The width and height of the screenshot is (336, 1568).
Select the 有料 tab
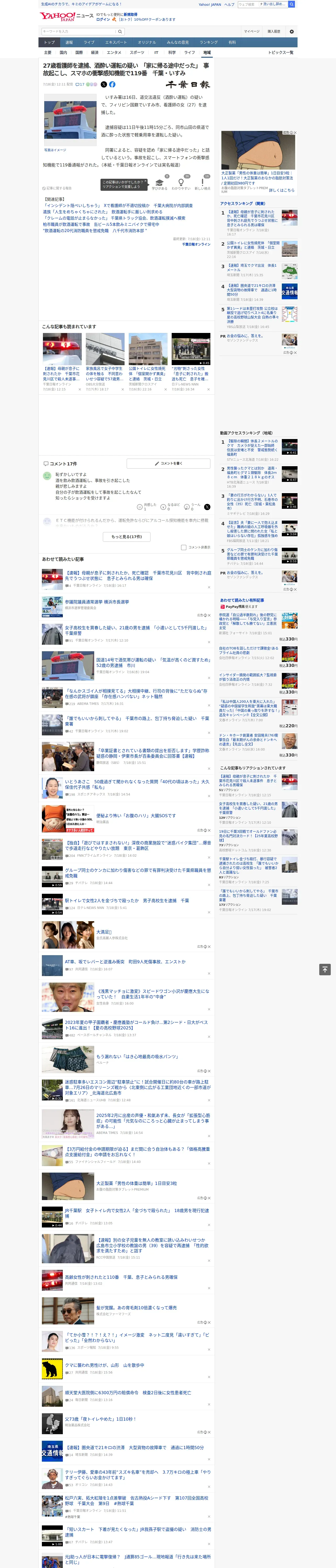[232, 43]
